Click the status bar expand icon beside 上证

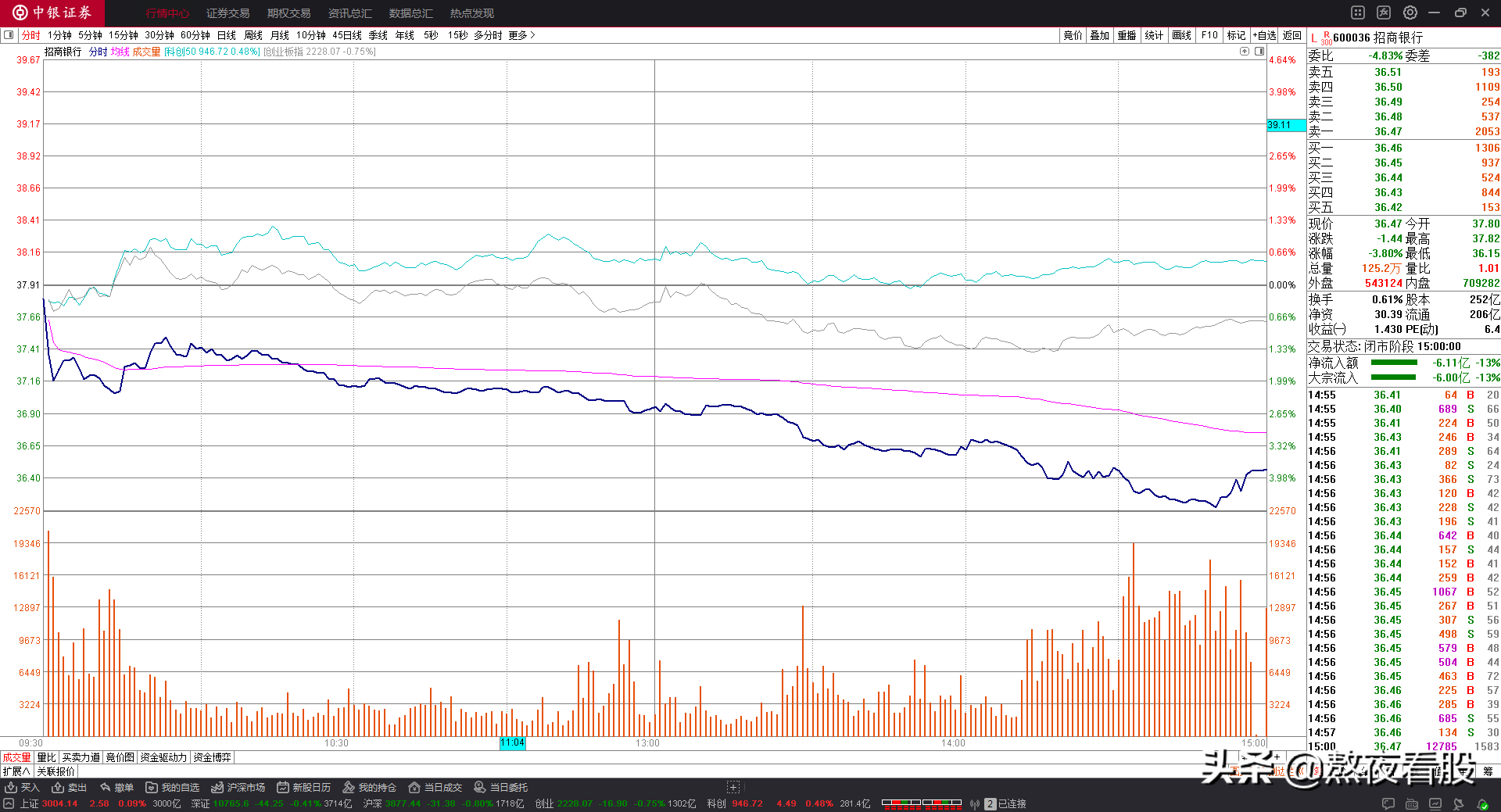(x=9, y=803)
